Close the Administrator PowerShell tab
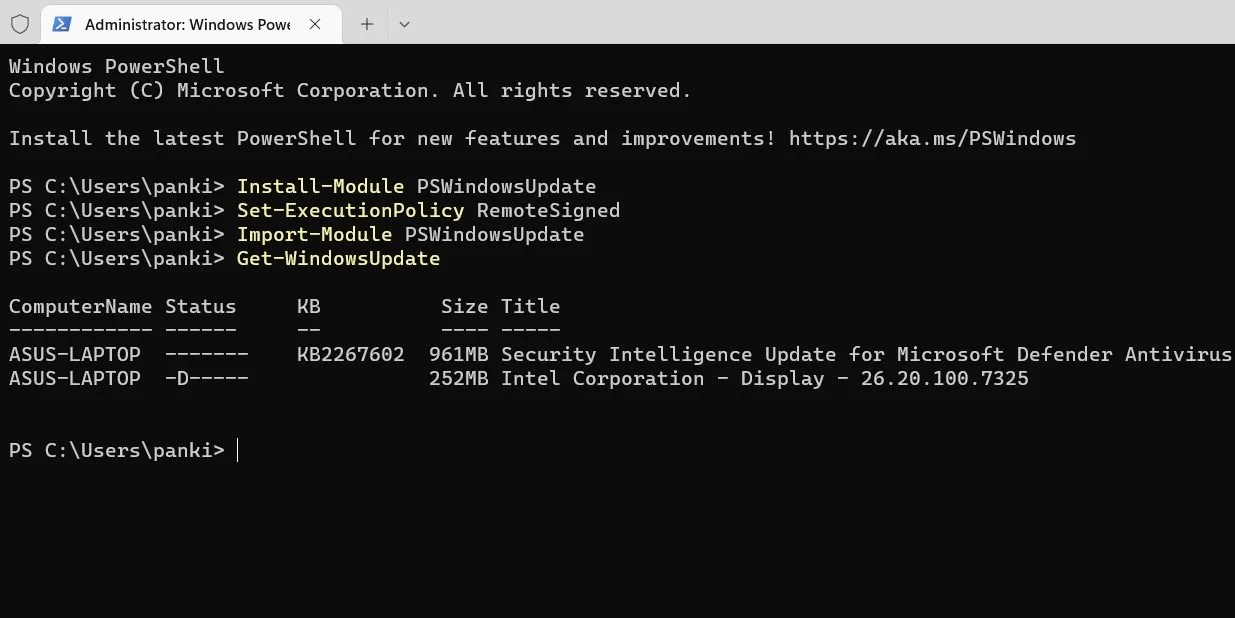The height and width of the screenshot is (618, 1235). pos(316,24)
